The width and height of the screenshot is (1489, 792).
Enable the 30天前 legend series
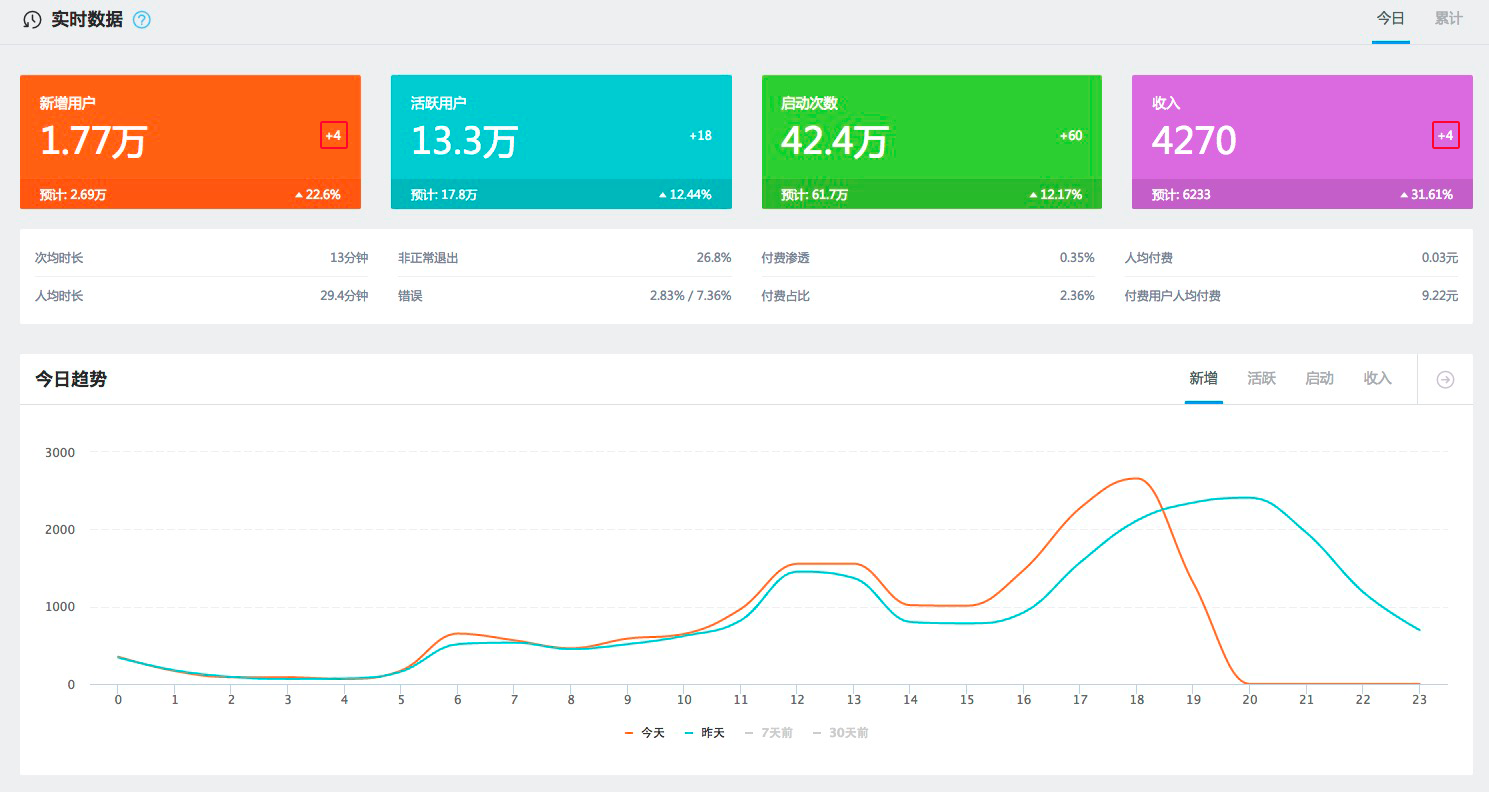click(840, 733)
